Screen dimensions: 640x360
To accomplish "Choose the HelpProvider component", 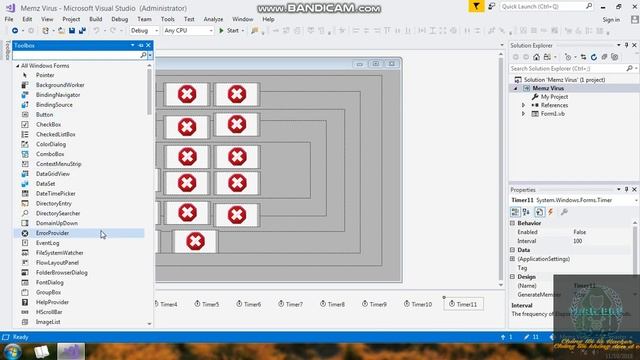I will [x=52, y=302].
